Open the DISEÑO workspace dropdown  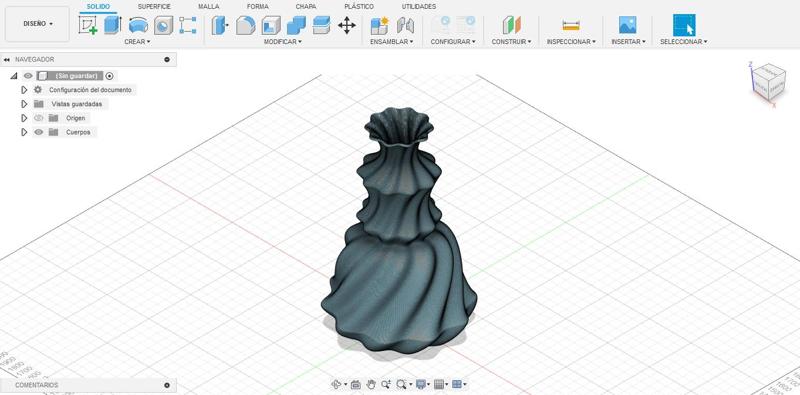pos(38,24)
